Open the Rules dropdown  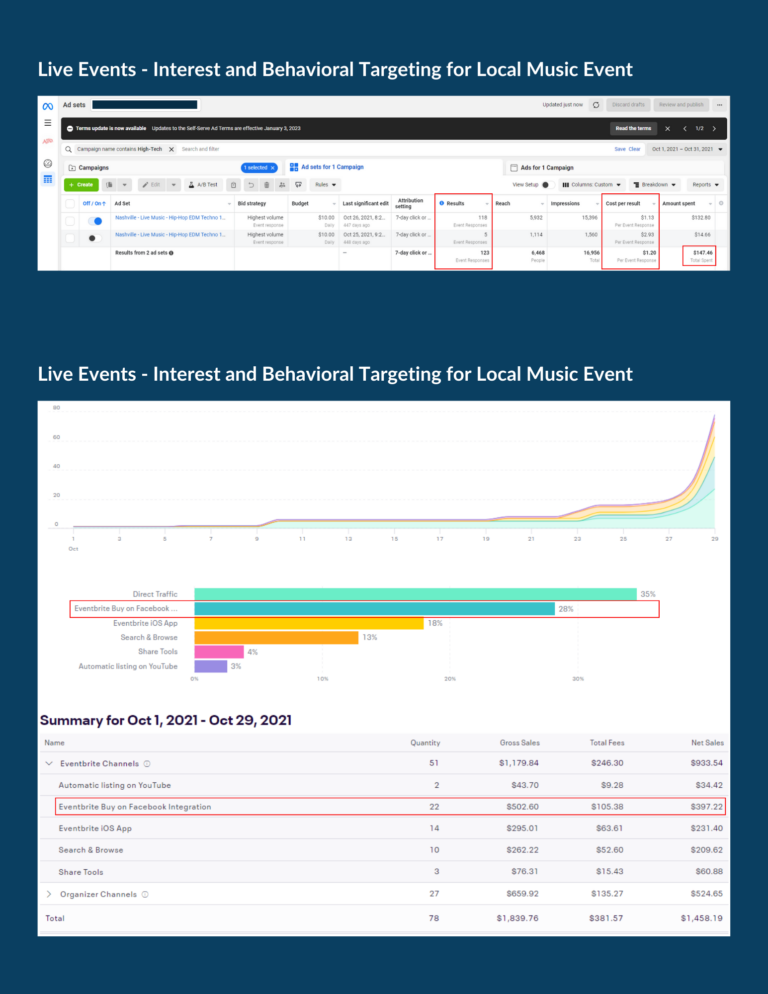[x=325, y=185]
